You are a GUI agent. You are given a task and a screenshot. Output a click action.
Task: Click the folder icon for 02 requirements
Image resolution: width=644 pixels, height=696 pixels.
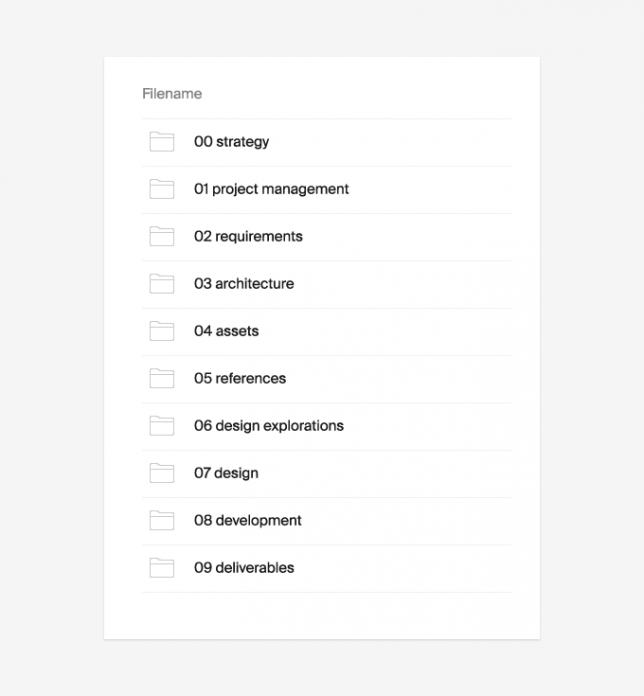[162, 236]
